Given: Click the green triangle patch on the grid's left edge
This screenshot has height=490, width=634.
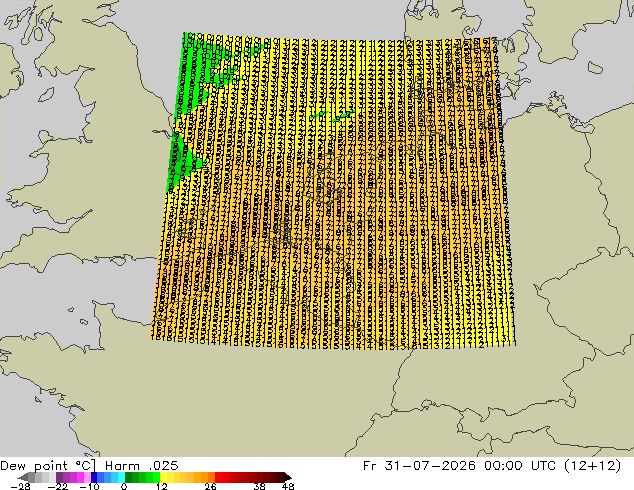Looking at the screenshot, I should click(x=180, y=162).
